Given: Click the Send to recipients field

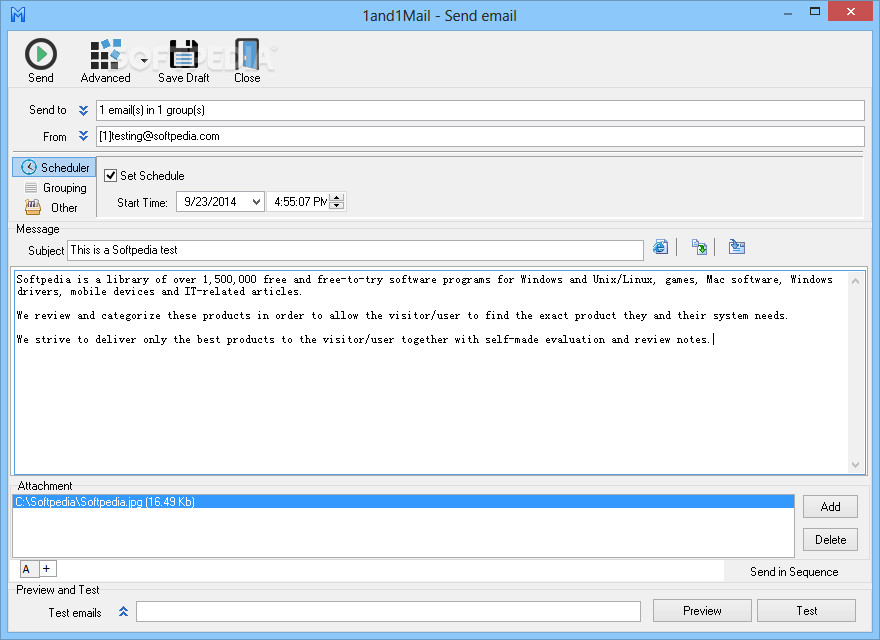Looking at the screenshot, I should 480,110.
